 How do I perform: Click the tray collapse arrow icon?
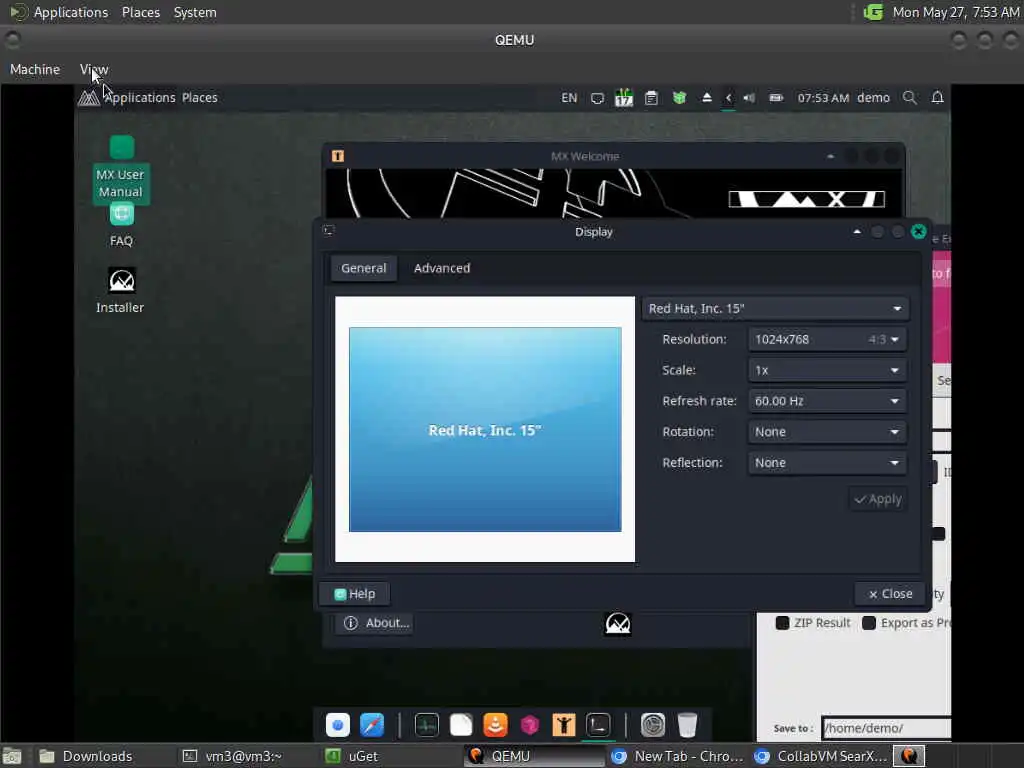(x=729, y=98)
